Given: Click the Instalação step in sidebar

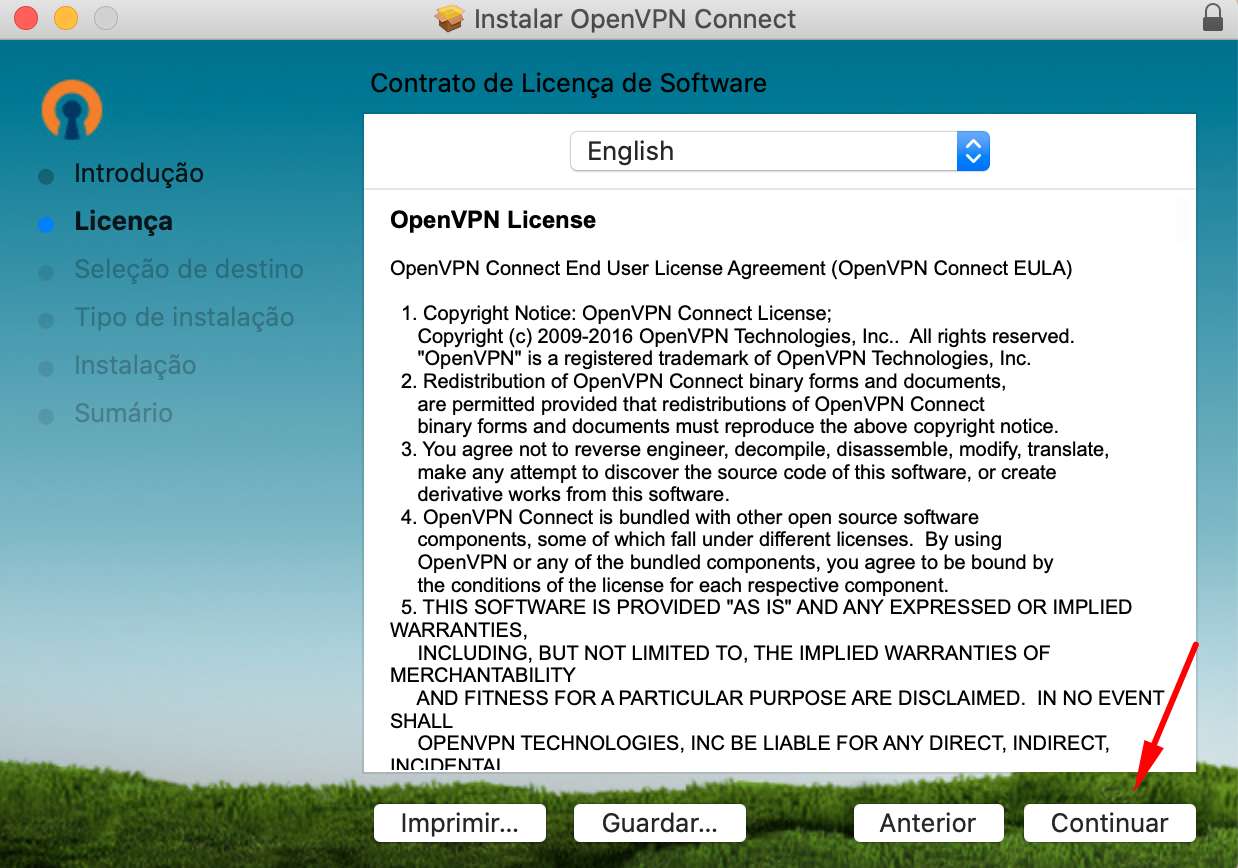Looking at the screenshot, I should pyautogui.click(x=135, y=365).
